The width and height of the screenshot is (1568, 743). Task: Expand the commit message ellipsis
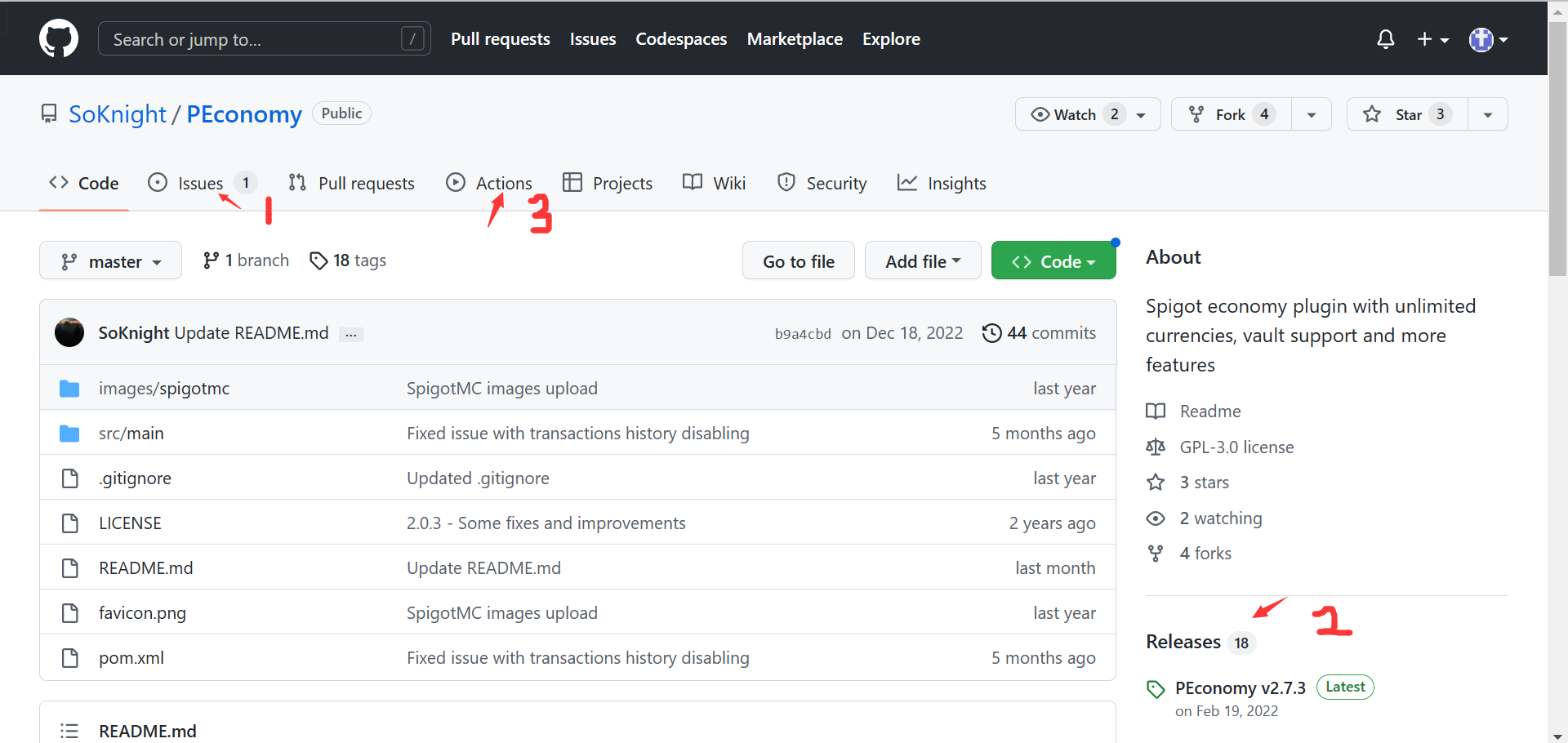351,334
